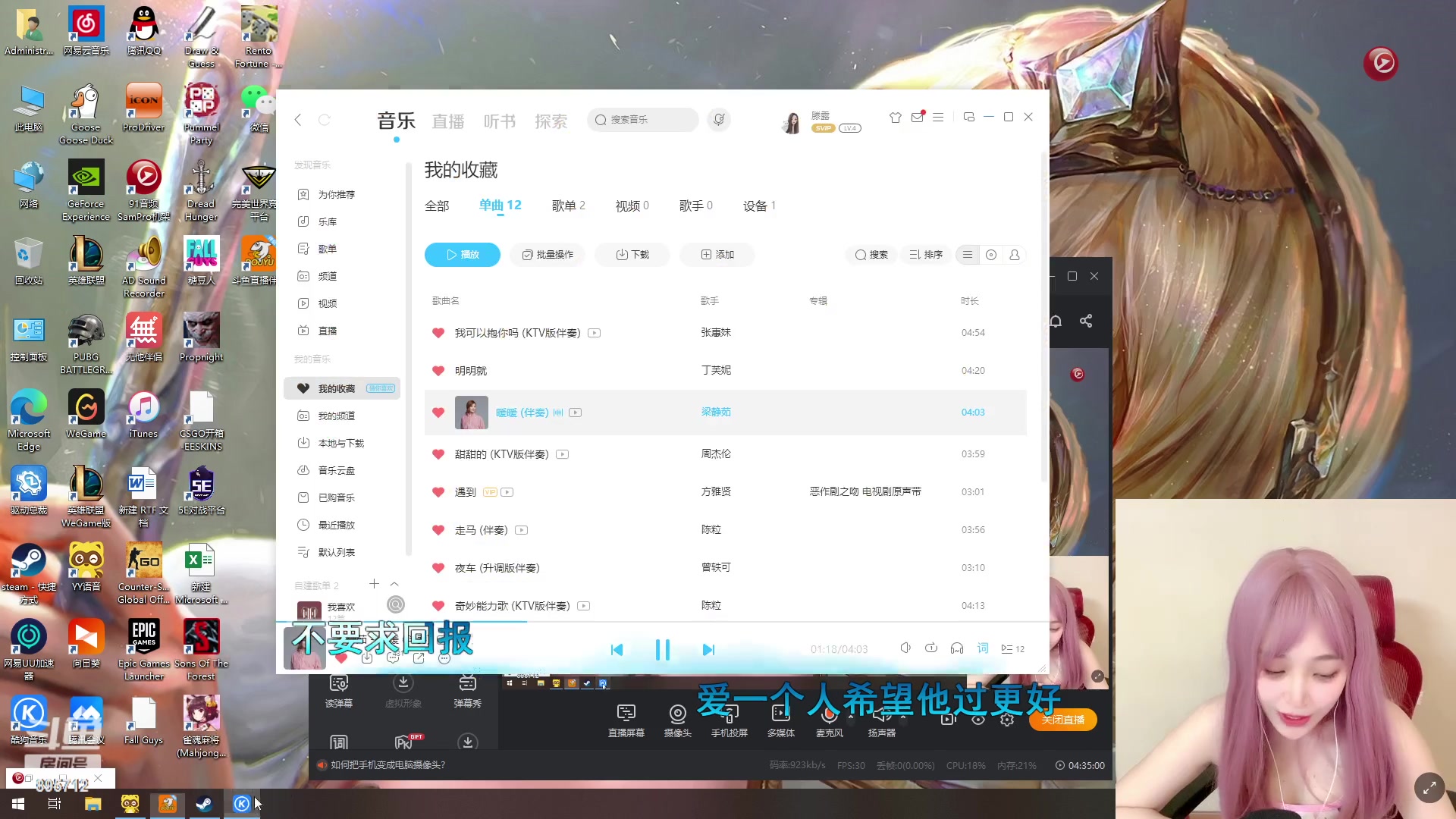The width and height of the screenshot is (1456, 819).
Task: Launch Steam from the taskbar
Action: click(204, 803)
